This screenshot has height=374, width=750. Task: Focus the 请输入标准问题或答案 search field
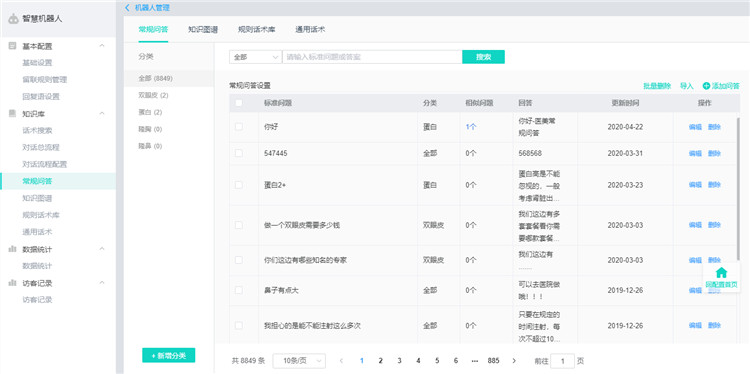pyautogui.click(x=372, y=57)
